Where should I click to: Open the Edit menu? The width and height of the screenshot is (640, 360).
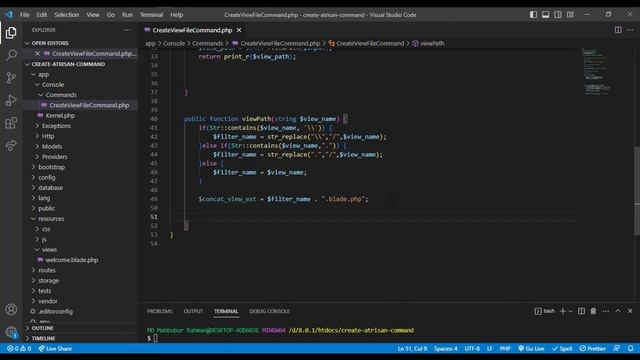[x=42, y=15]
